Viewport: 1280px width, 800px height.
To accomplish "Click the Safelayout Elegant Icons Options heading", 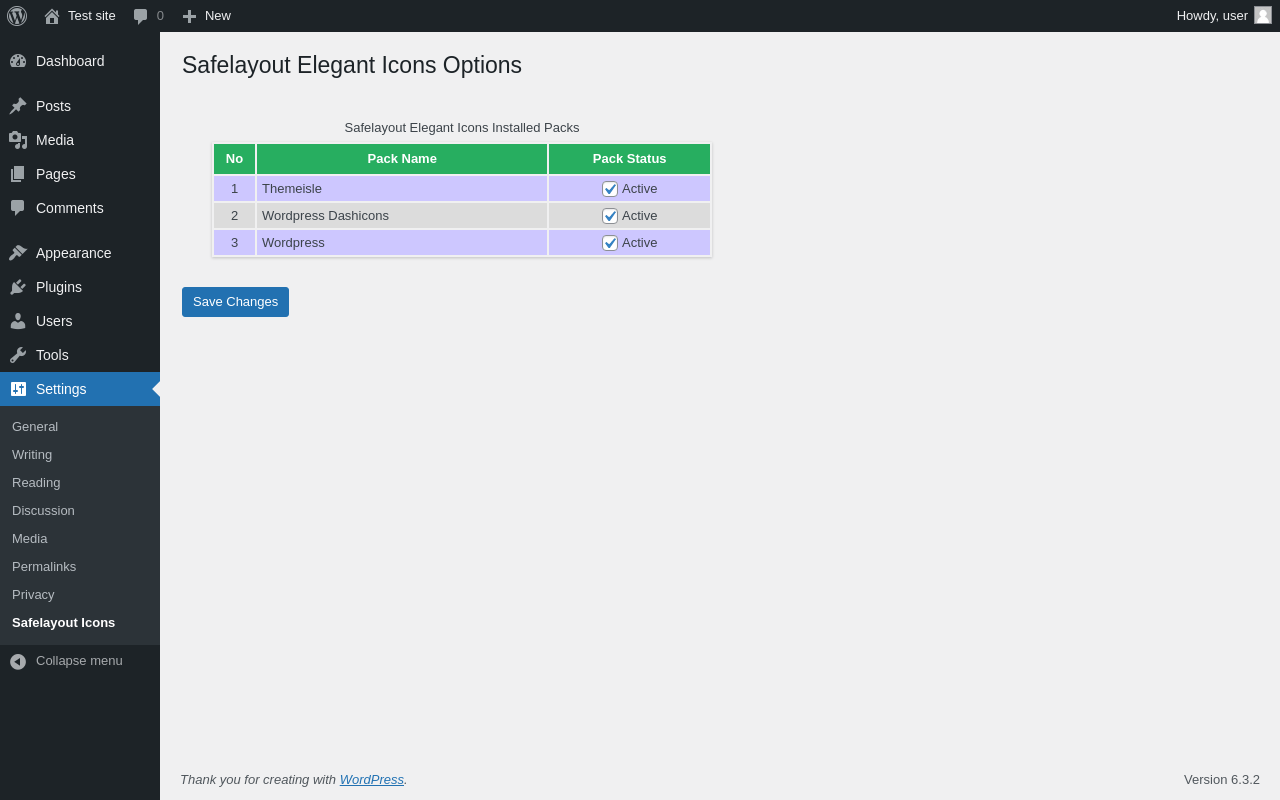I will click(352, 65).
